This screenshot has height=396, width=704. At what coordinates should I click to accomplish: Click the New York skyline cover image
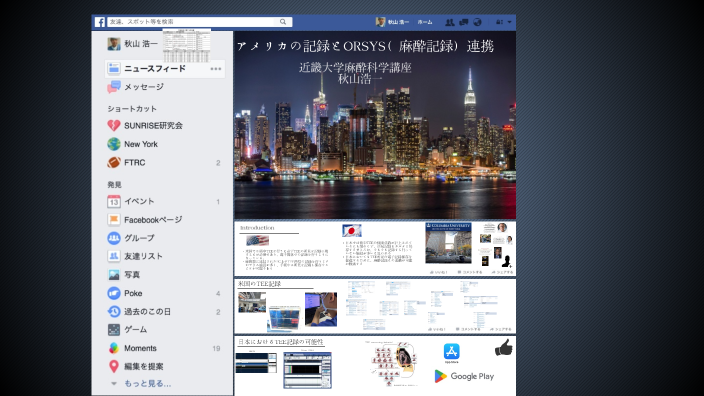[375, 125]
